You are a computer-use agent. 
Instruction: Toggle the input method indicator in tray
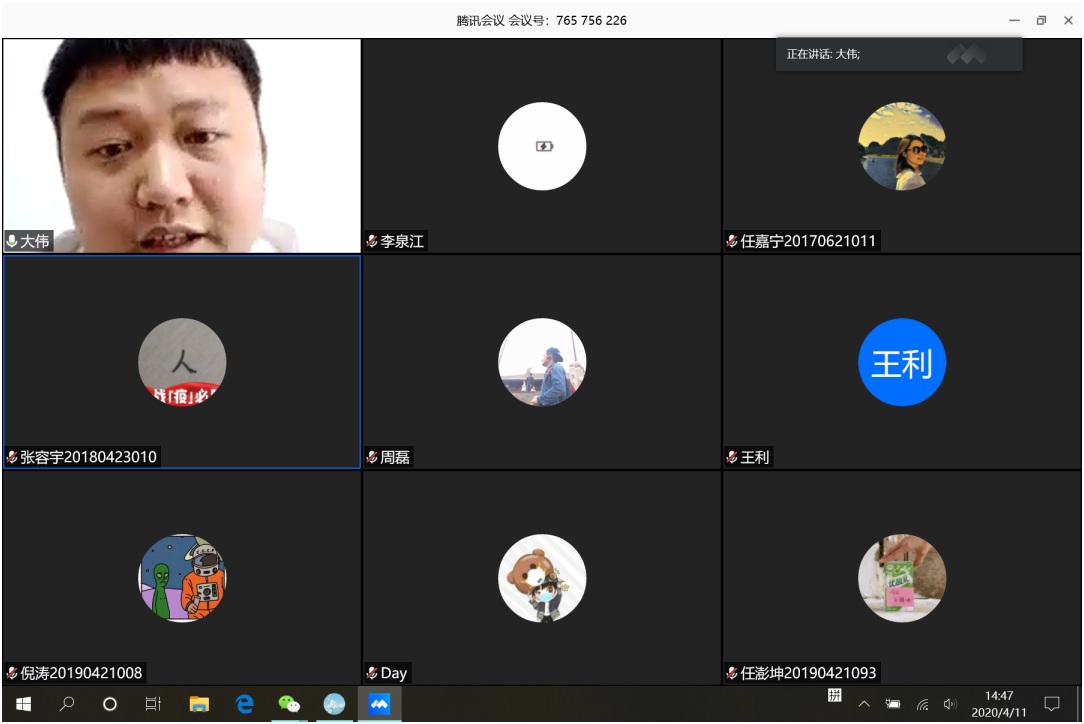(x=834, y=697)
